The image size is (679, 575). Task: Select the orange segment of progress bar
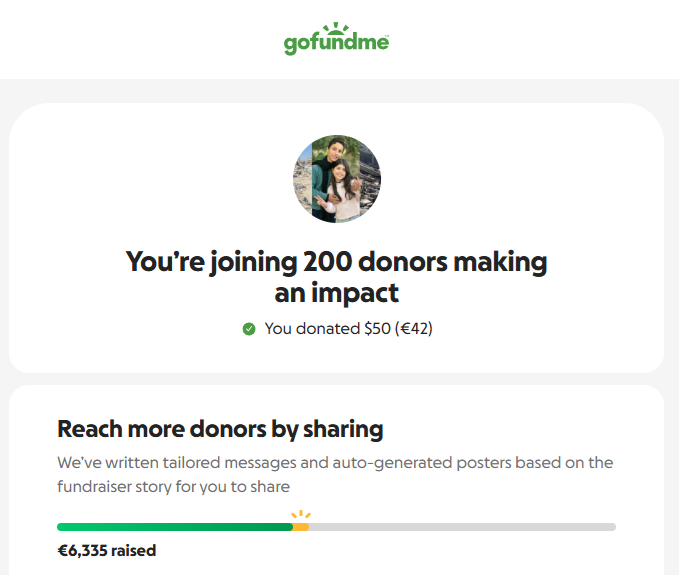pyautogui.click(x=301, y=527)
